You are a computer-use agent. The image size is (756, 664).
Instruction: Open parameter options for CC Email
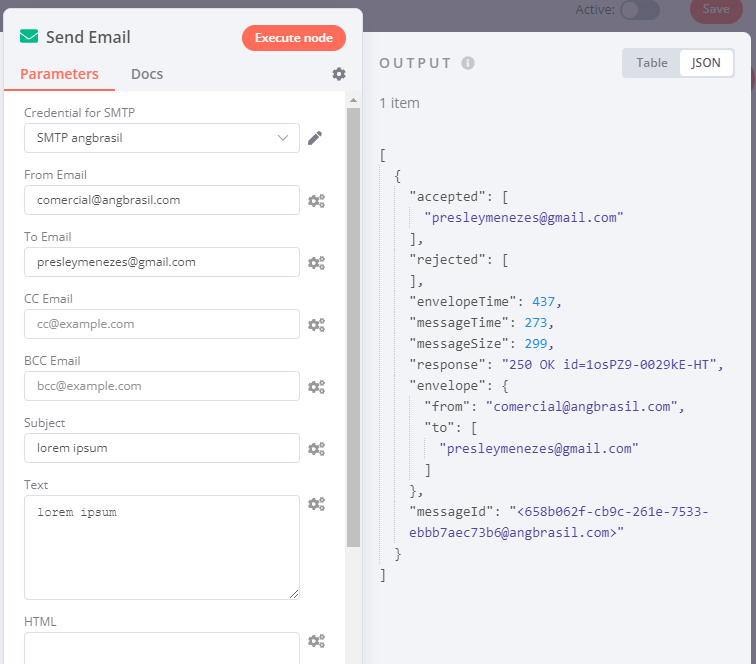click(316, 324)
